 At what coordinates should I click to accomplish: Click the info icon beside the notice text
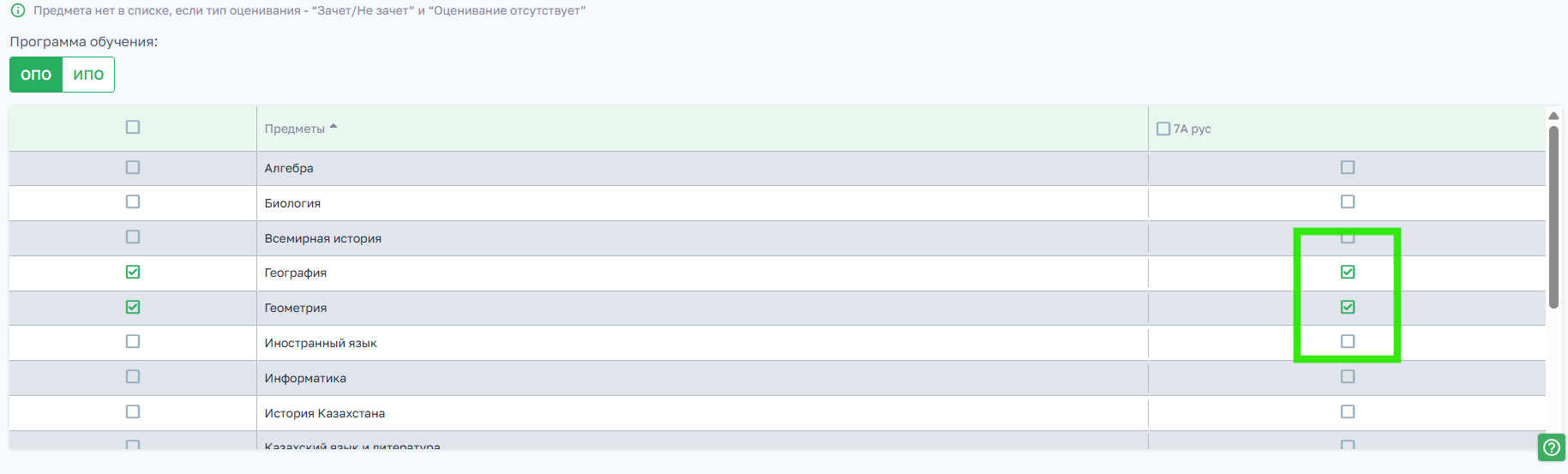(17, 10)
